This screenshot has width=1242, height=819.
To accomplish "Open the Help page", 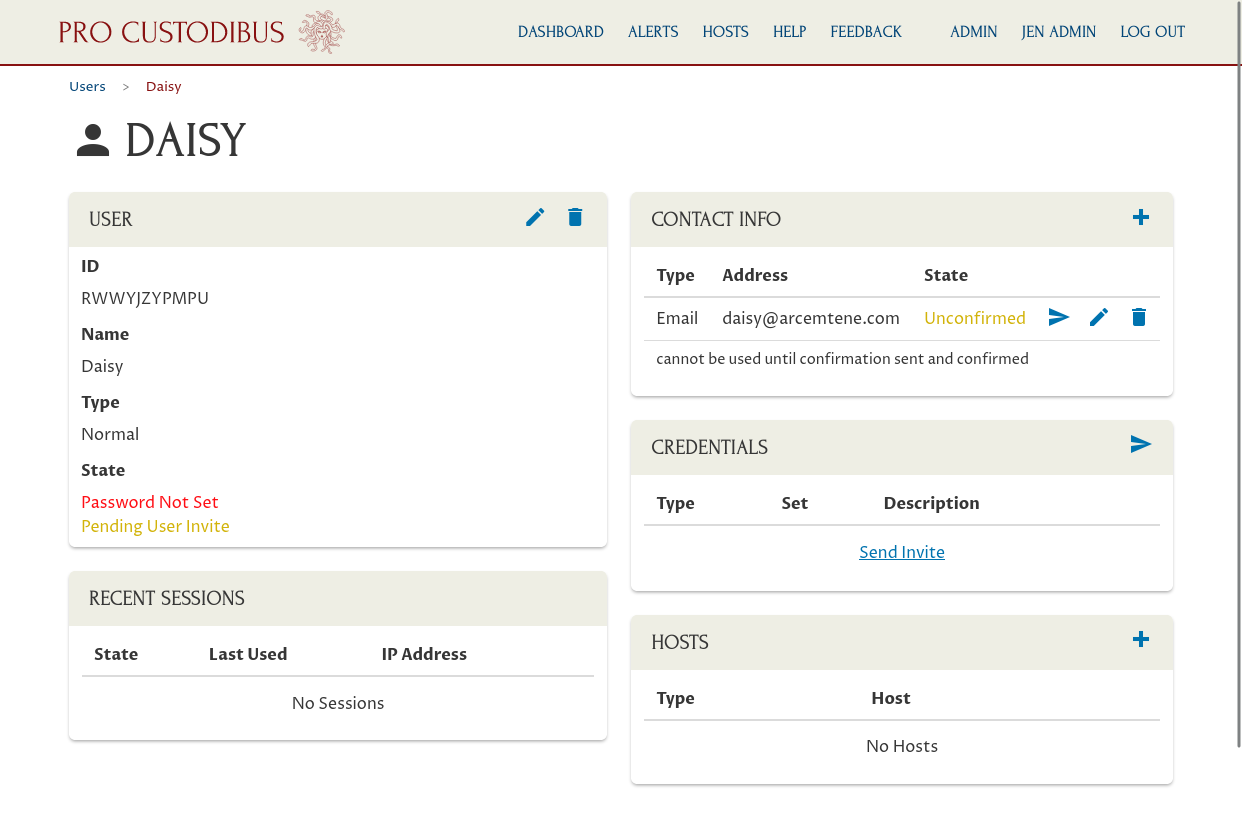I will (790, 32).
